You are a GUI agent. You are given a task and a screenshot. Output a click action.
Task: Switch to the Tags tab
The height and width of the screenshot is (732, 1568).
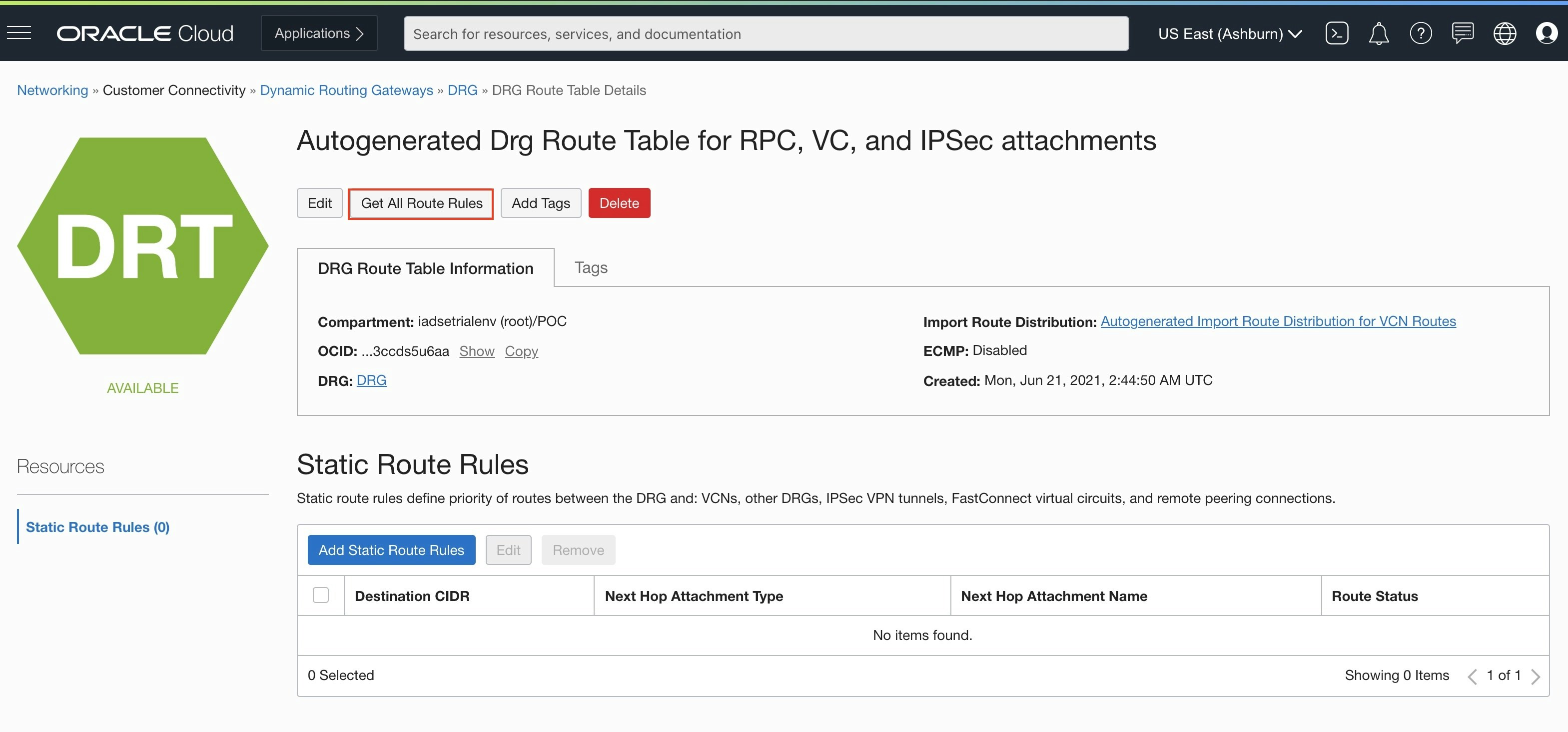point(591,267)
